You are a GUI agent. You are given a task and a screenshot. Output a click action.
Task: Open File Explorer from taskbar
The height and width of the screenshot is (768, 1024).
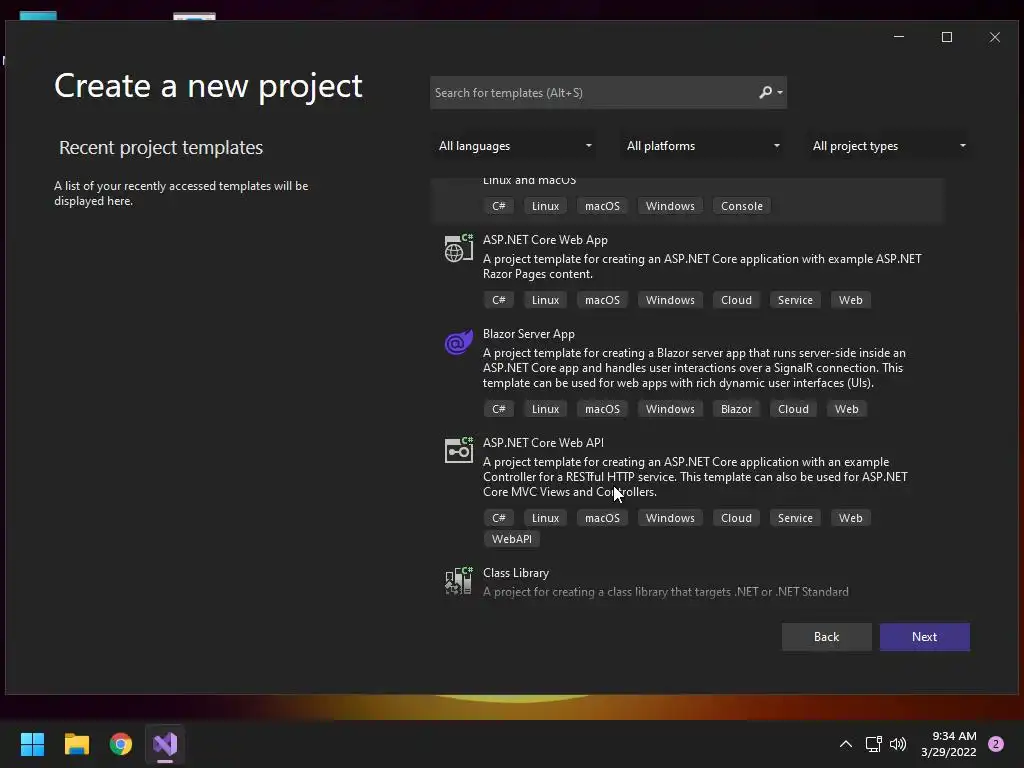[x=76, y=744]
